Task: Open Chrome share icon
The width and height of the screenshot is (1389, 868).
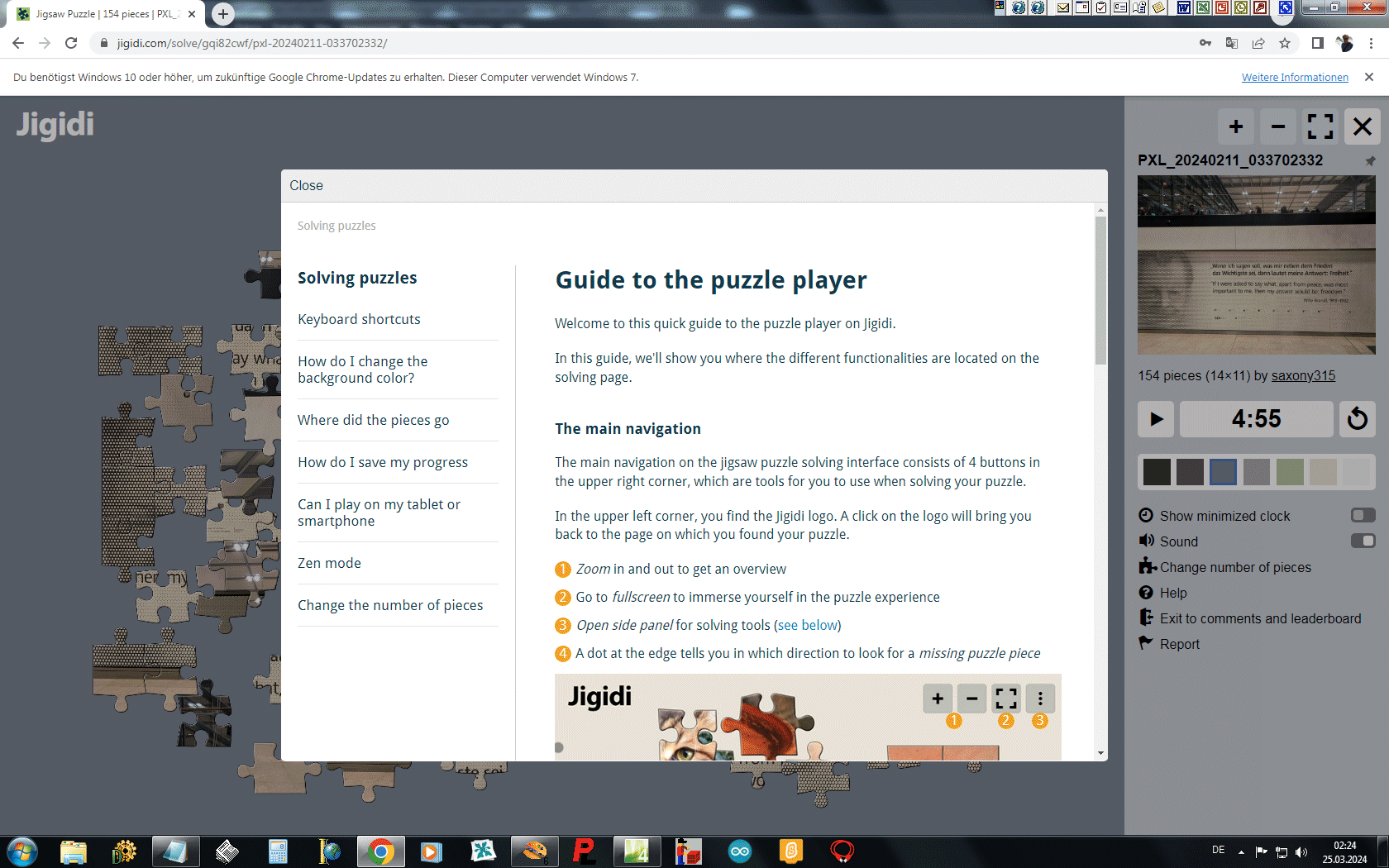Action: (x=1258, y=43)
